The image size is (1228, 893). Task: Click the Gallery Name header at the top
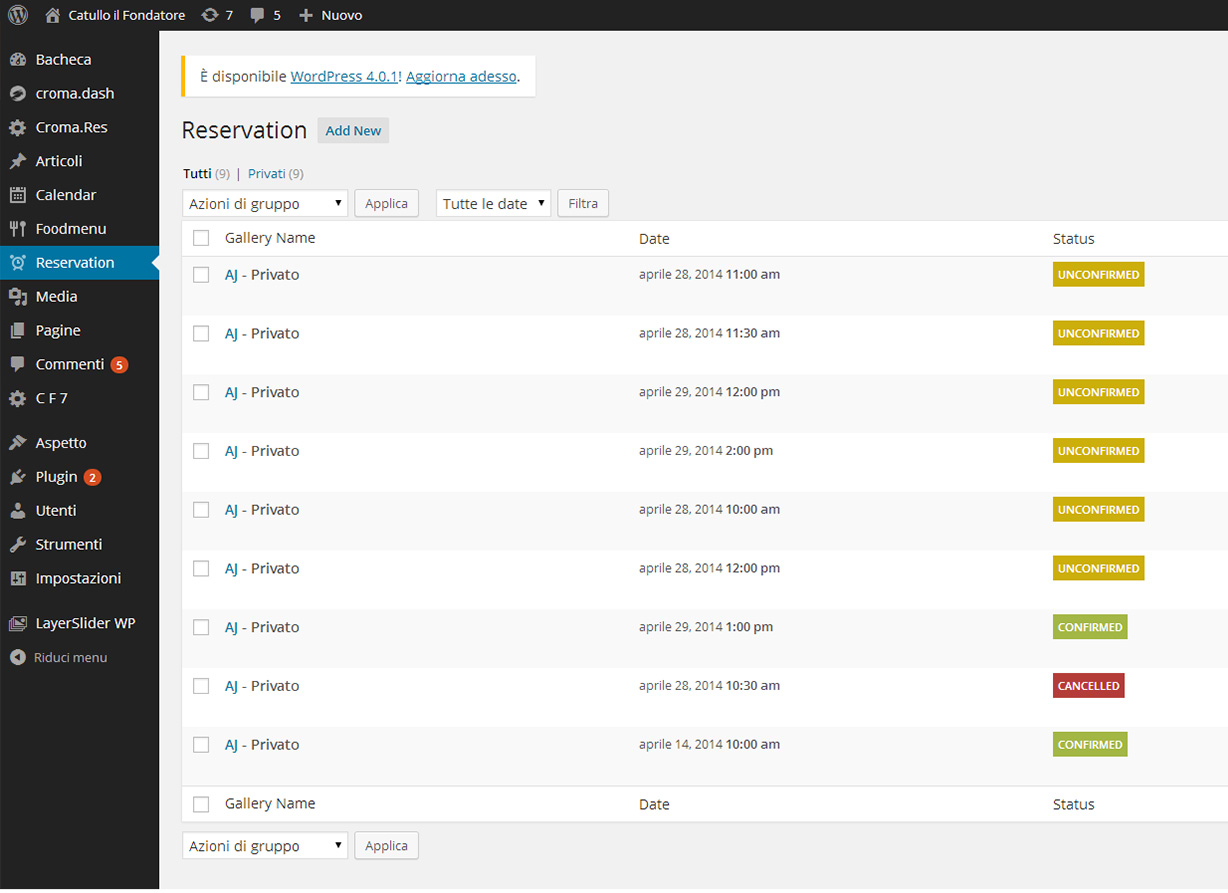tap(270, 238)
